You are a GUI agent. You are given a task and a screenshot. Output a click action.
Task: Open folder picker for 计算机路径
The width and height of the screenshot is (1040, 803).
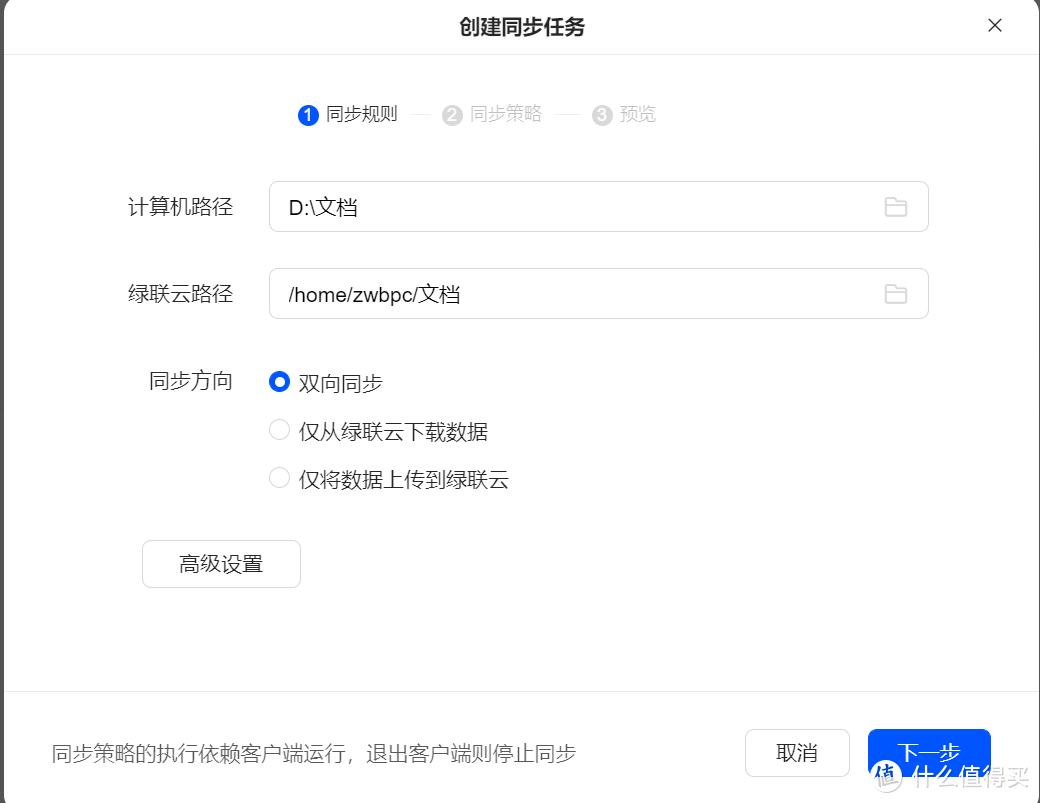tap(896, 206)
